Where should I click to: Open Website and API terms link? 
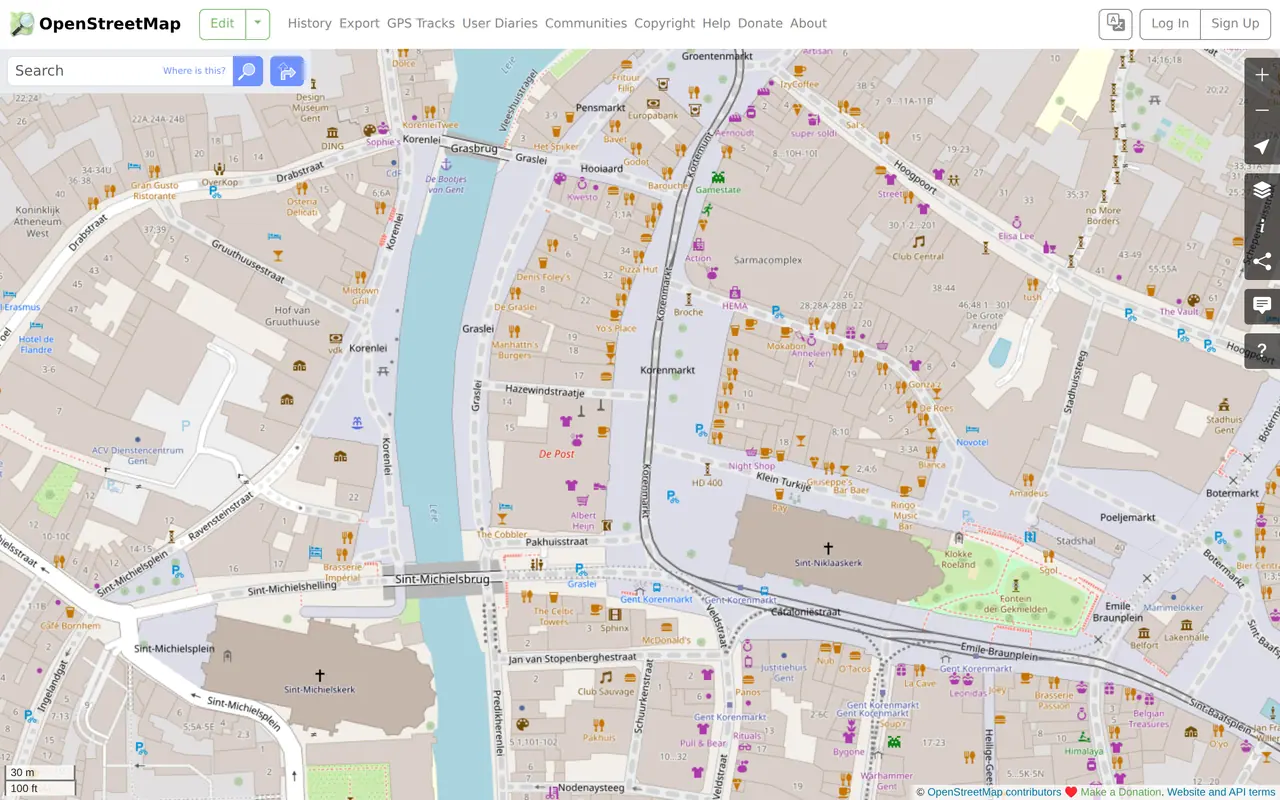click(1221, 792)
